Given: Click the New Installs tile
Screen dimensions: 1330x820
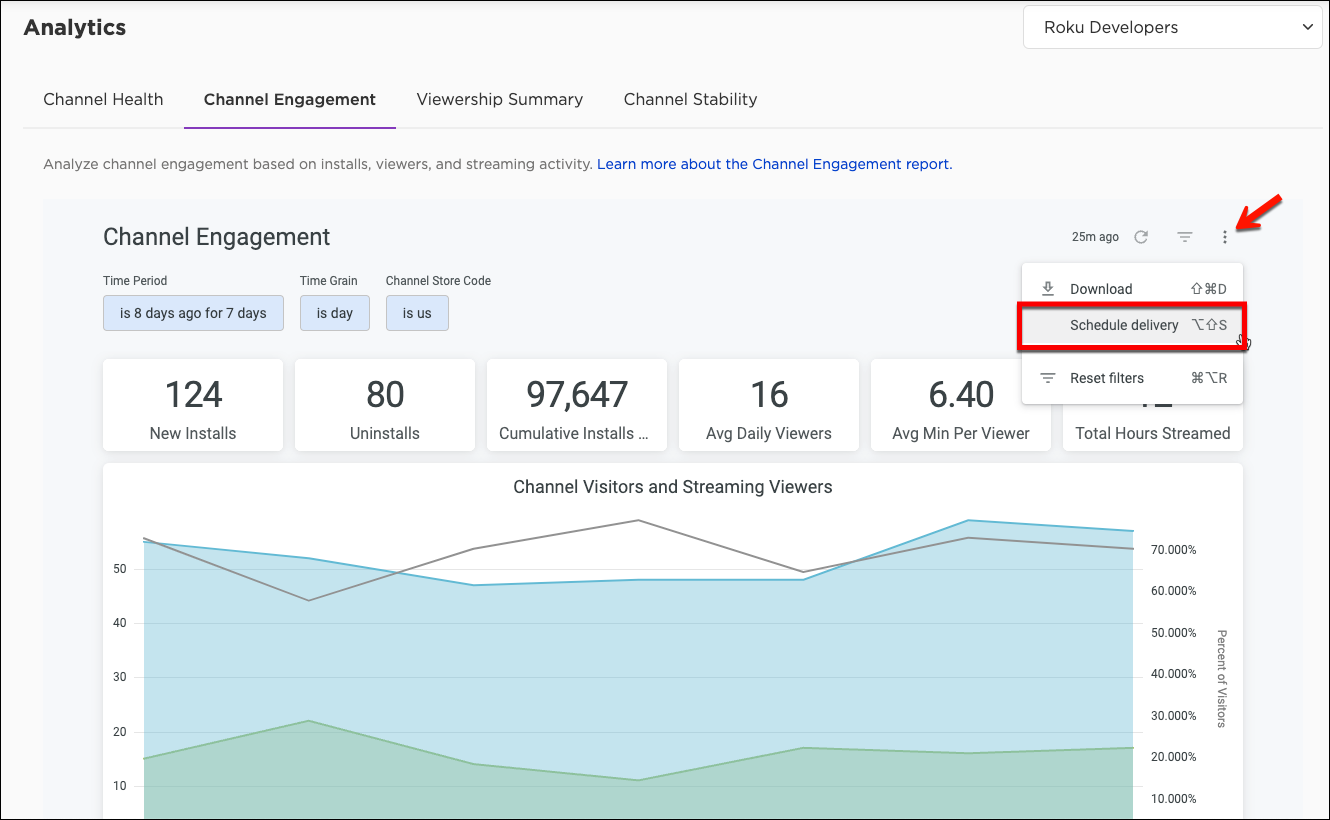Looking at the screenshot, I should 193,406.
